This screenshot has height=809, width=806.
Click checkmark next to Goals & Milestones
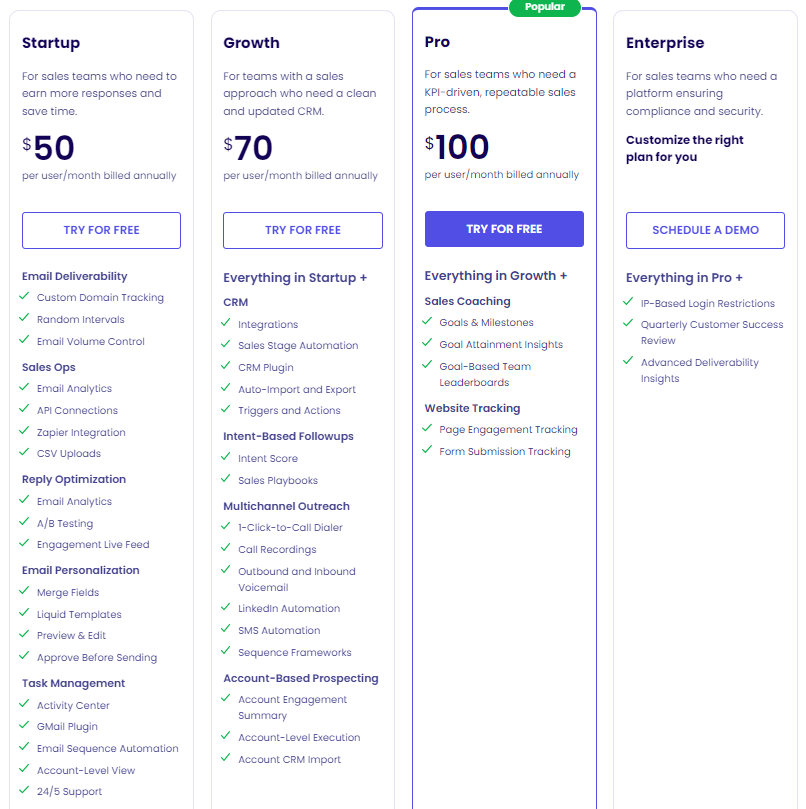click(x=427, y=322)
